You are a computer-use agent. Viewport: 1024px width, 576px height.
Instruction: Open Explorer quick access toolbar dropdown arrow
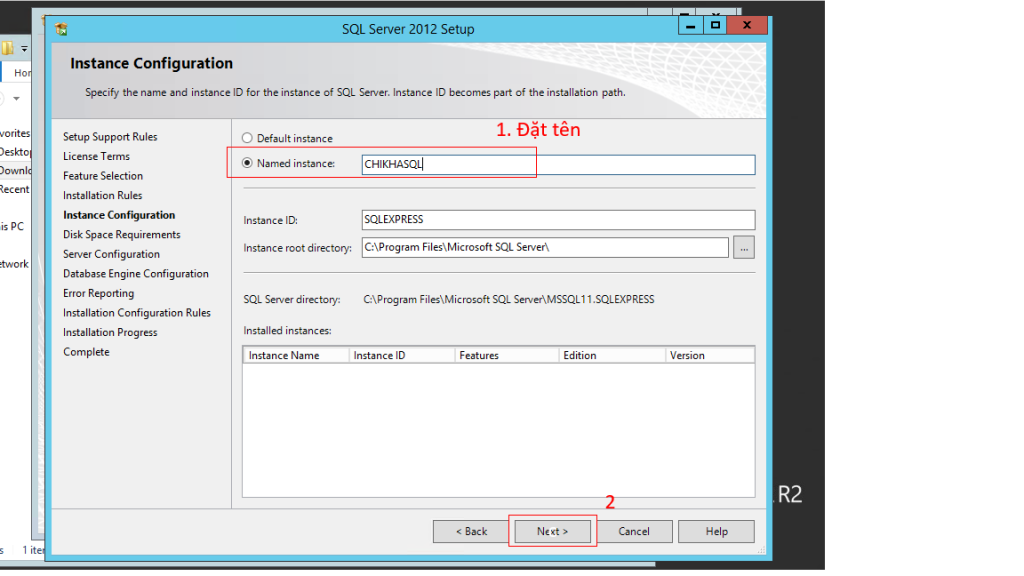click(x=24, y=49)
